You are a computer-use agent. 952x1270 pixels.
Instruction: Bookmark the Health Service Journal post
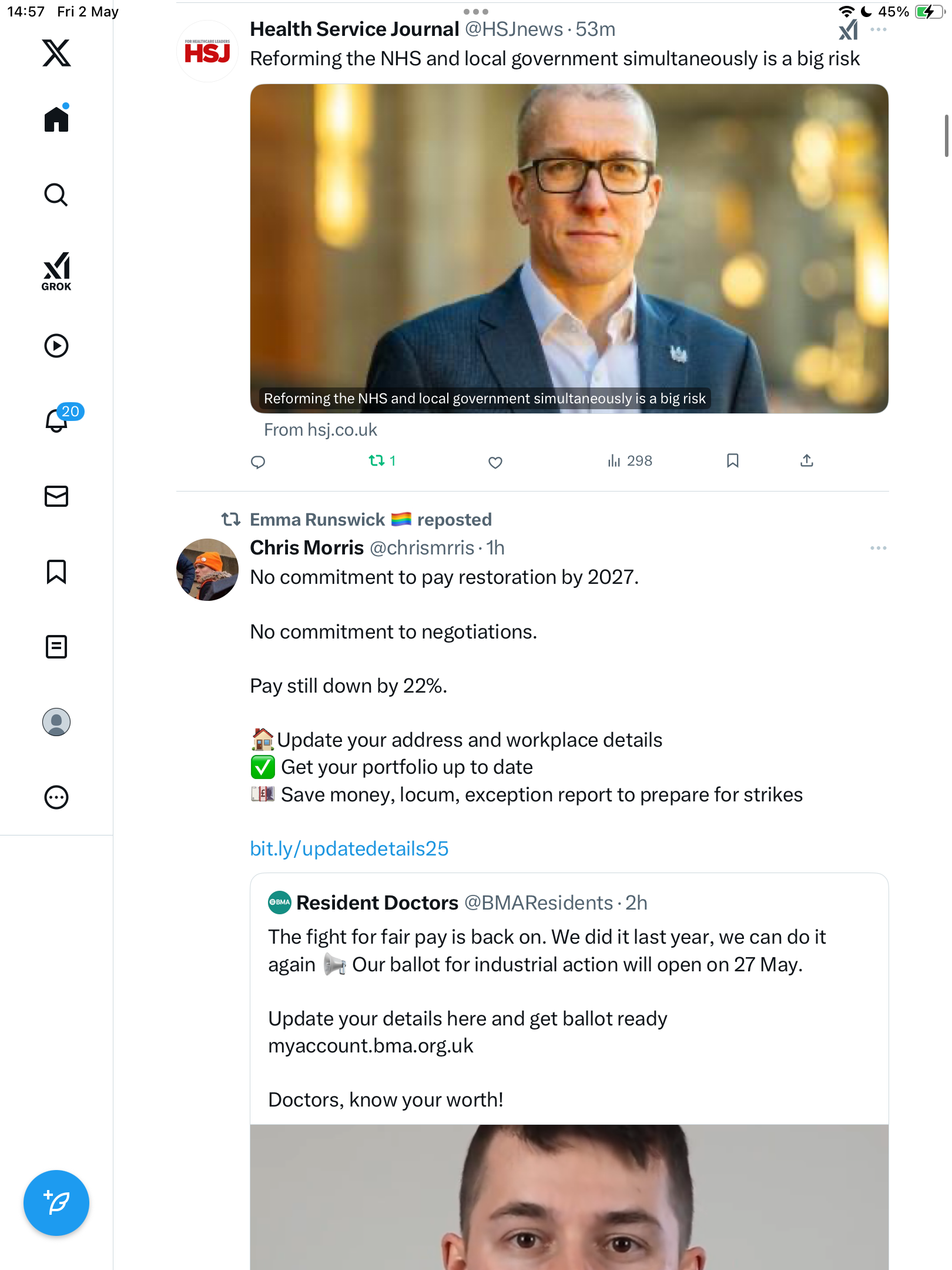tap(732, 461)
